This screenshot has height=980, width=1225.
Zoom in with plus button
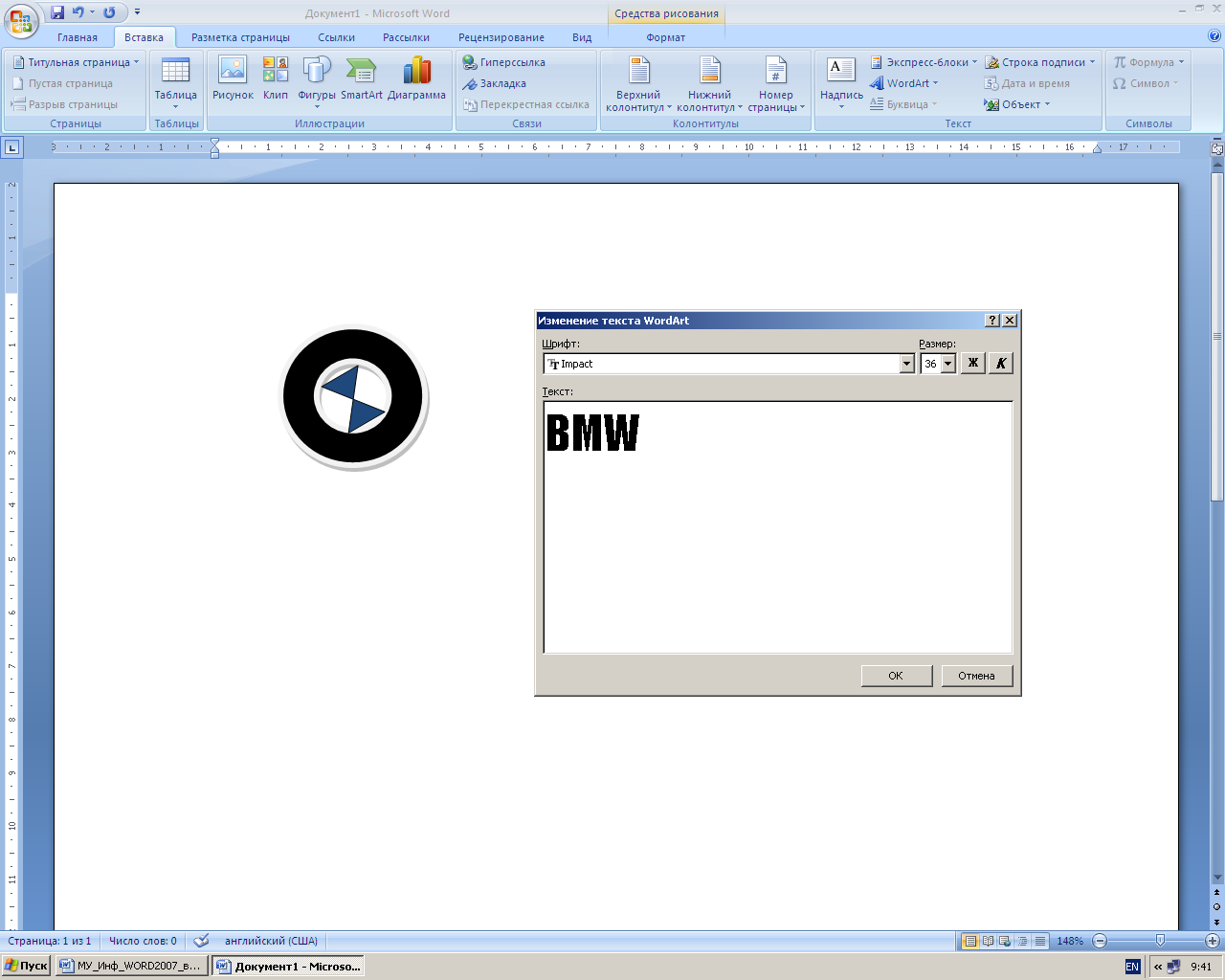click(1212, 941)
